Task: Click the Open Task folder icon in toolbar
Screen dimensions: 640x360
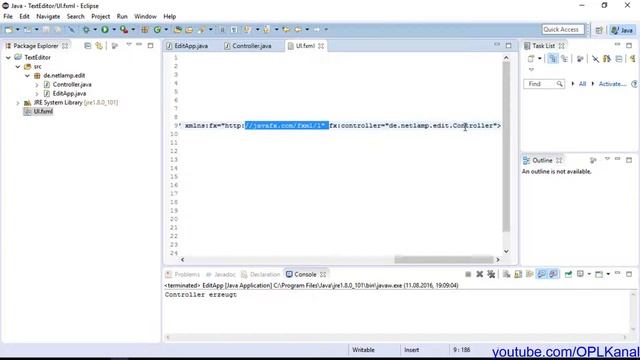Action: (x=189, y=29)
